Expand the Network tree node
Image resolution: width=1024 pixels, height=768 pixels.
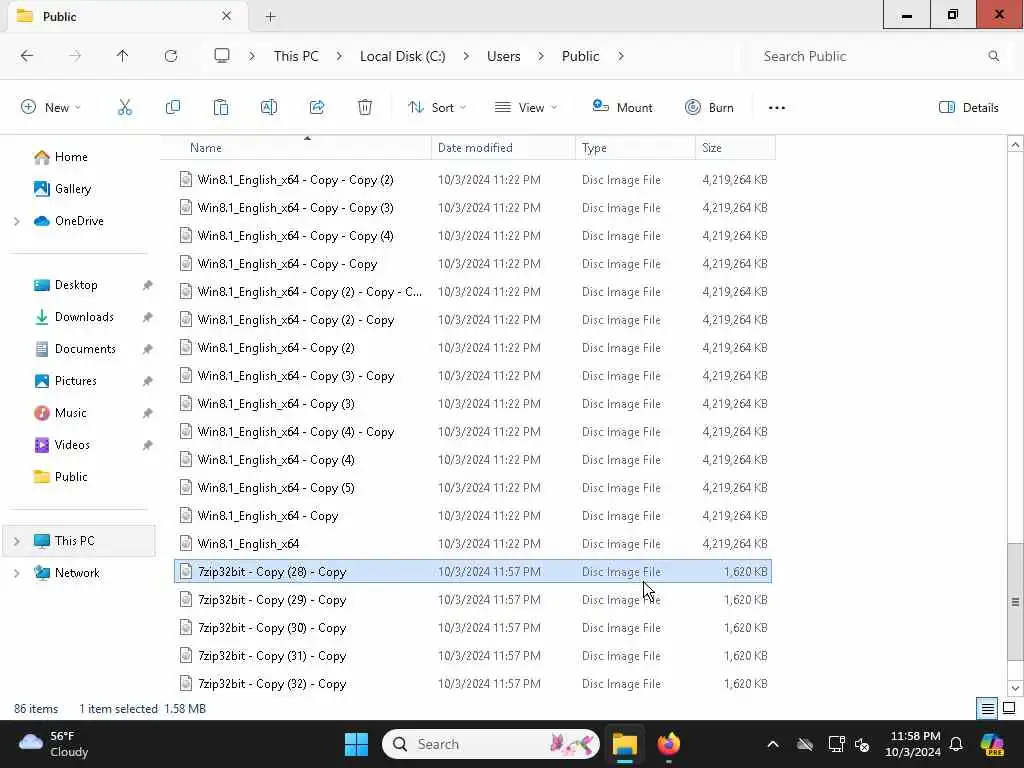17,573
